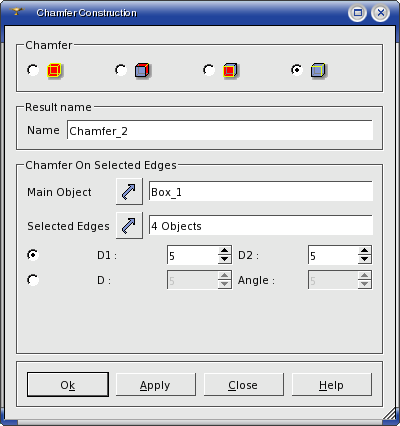This screenshot has height=426, width=400.
Task: Decrease the D1 value with down arrow
Action: [225, 259]
